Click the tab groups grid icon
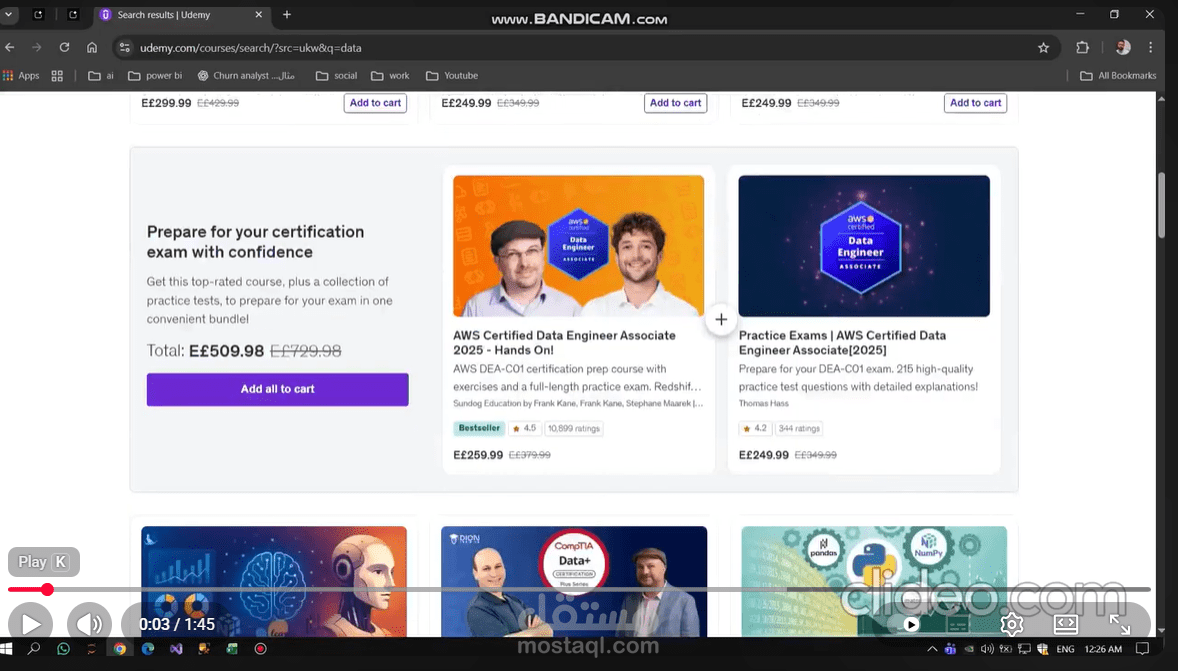This screenshot has height=671, width=1178. (57, 75)
